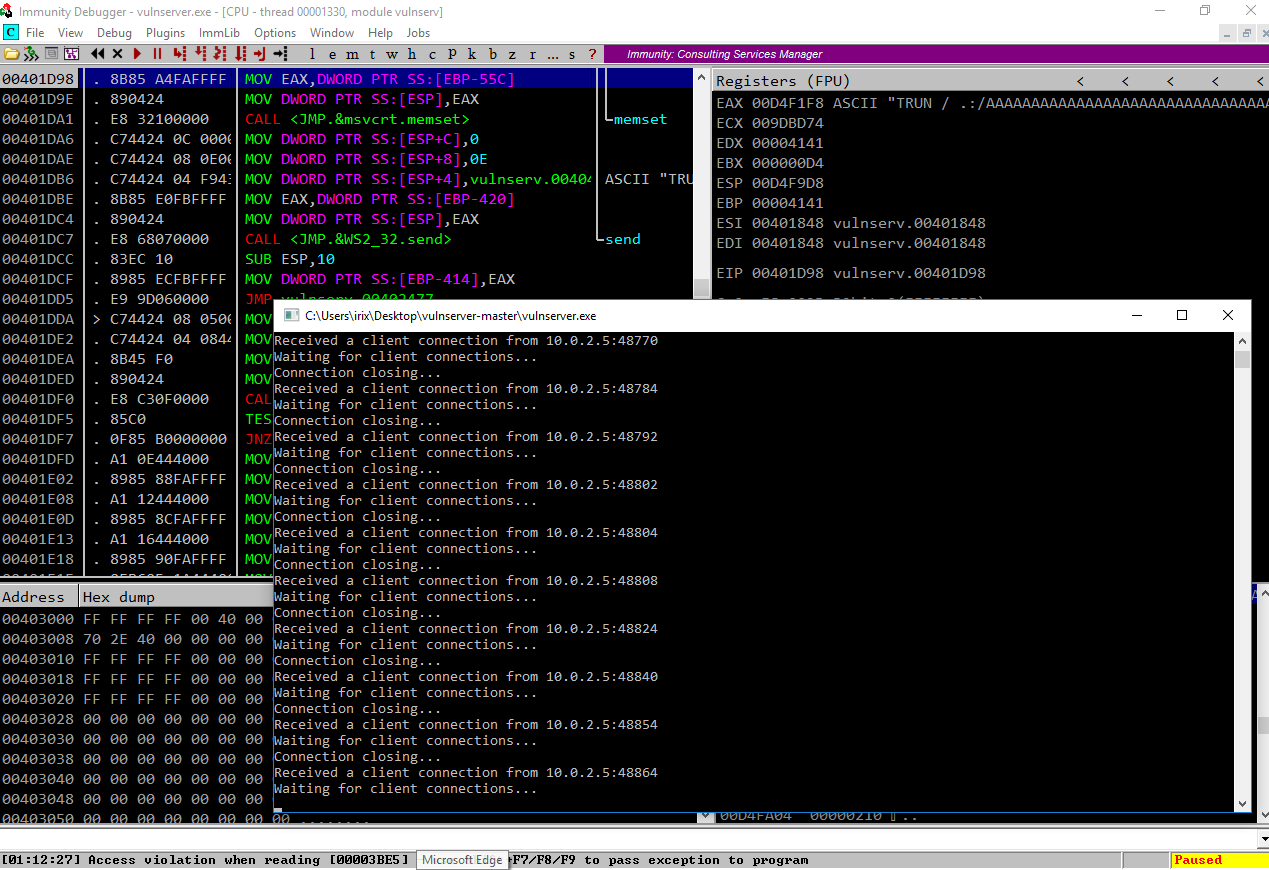Image resolution: width=1269 pixels, height=870 pixels.
Task: Click the Go to address arrow icon
Action: [280, 54]
